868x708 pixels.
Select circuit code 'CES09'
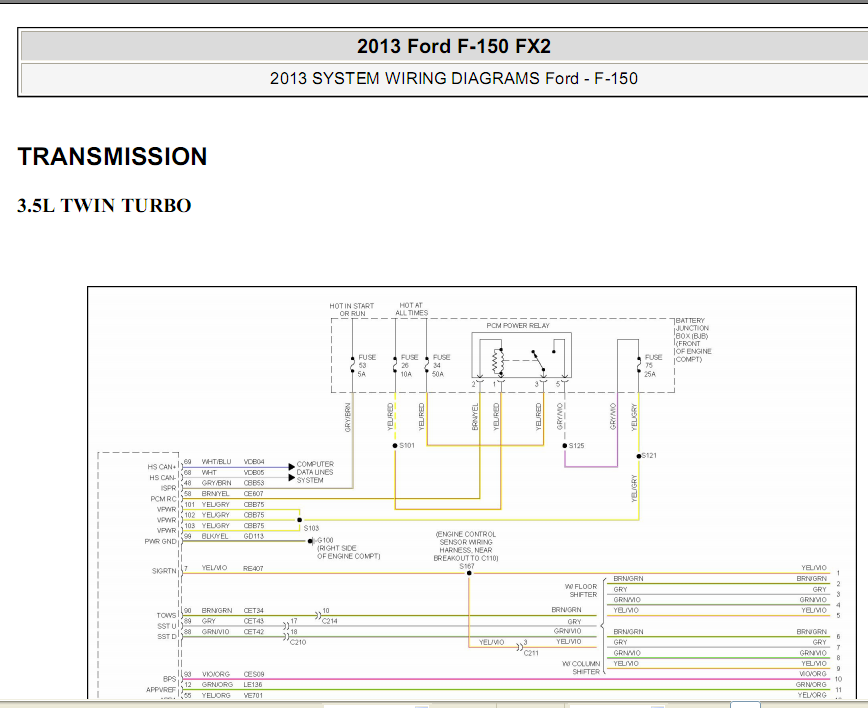point(254,674)
